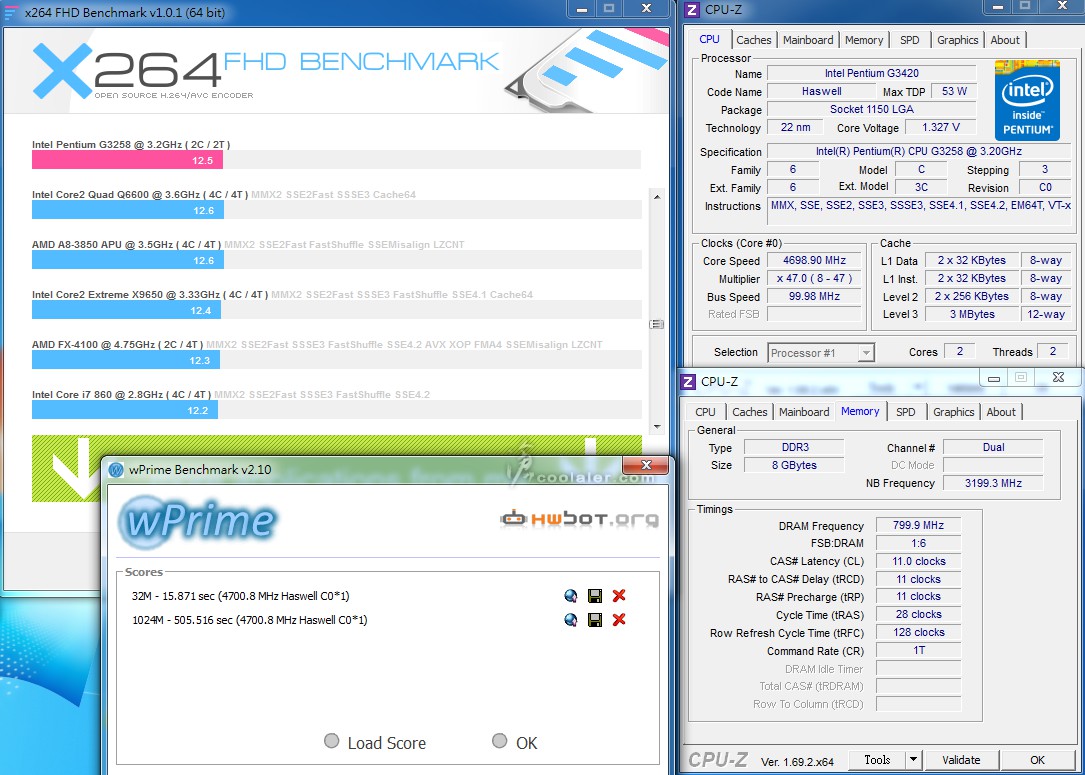Click the upper CPU-Z window title icon
The width and height of the screenshot is (1085, 775).
click(x=691, y=10)
